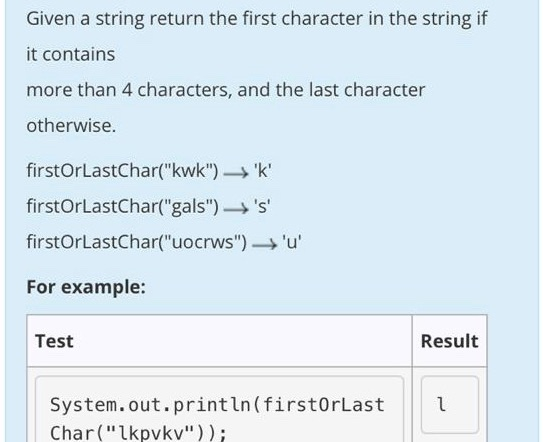543x442 pixels.
Task: Click the 's' return value
Action: click(x=262, y=207)
